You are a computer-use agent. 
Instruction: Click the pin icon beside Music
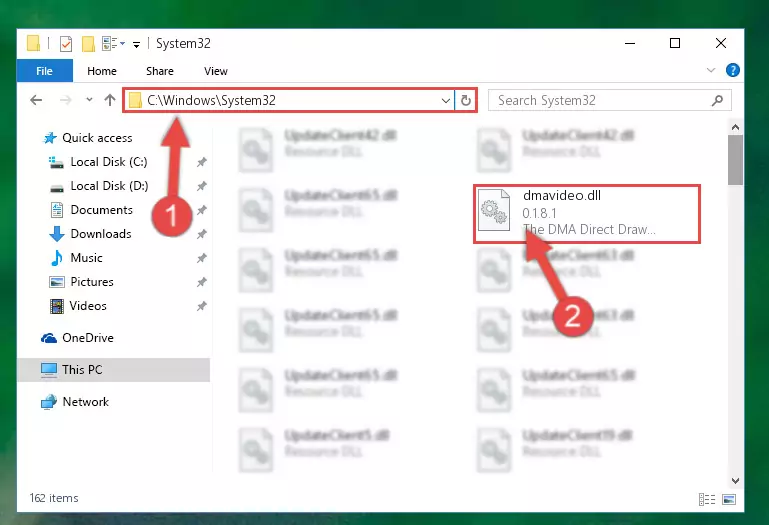tap(202, 258)
